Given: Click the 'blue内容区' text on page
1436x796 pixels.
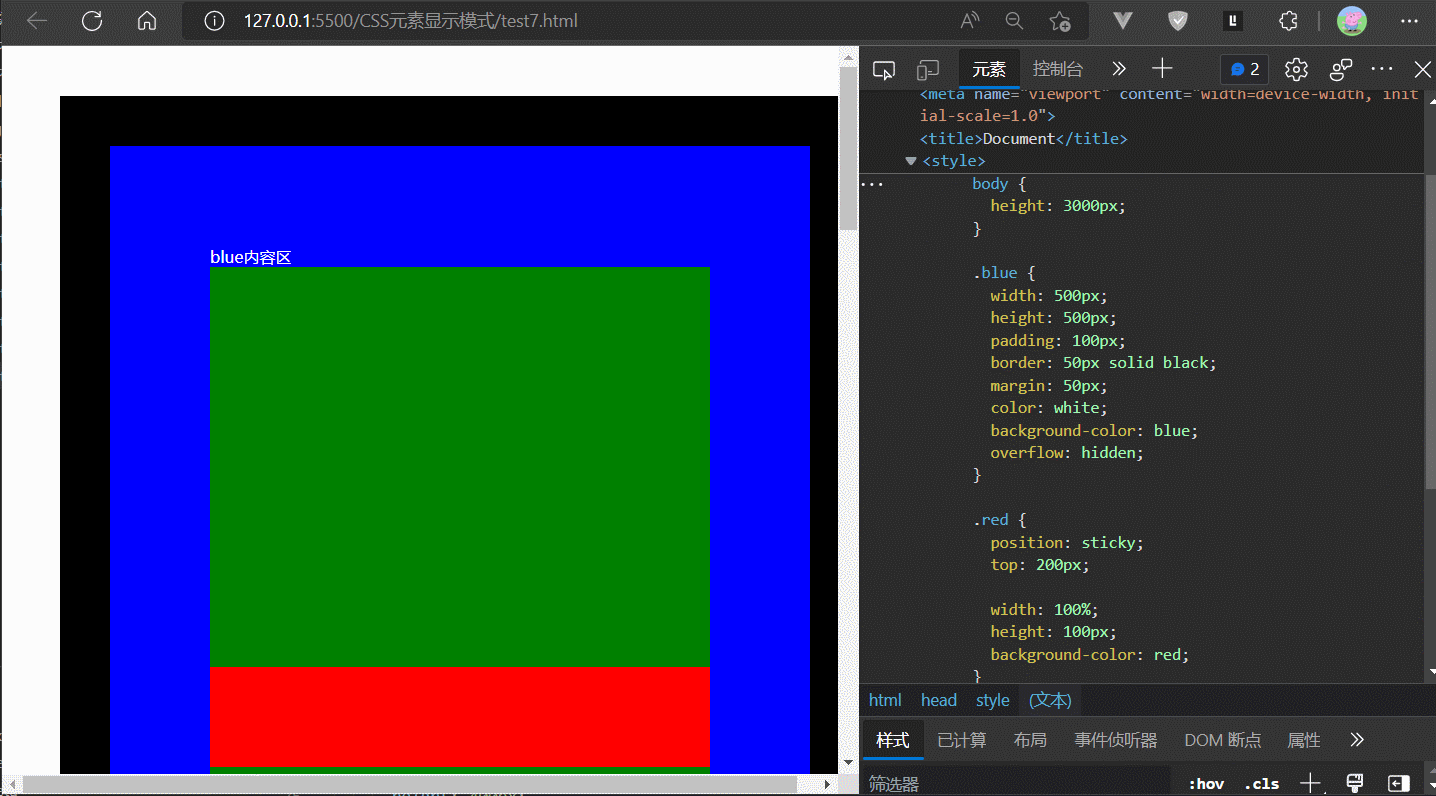Looking at the screenshot, I should (251, 257).
